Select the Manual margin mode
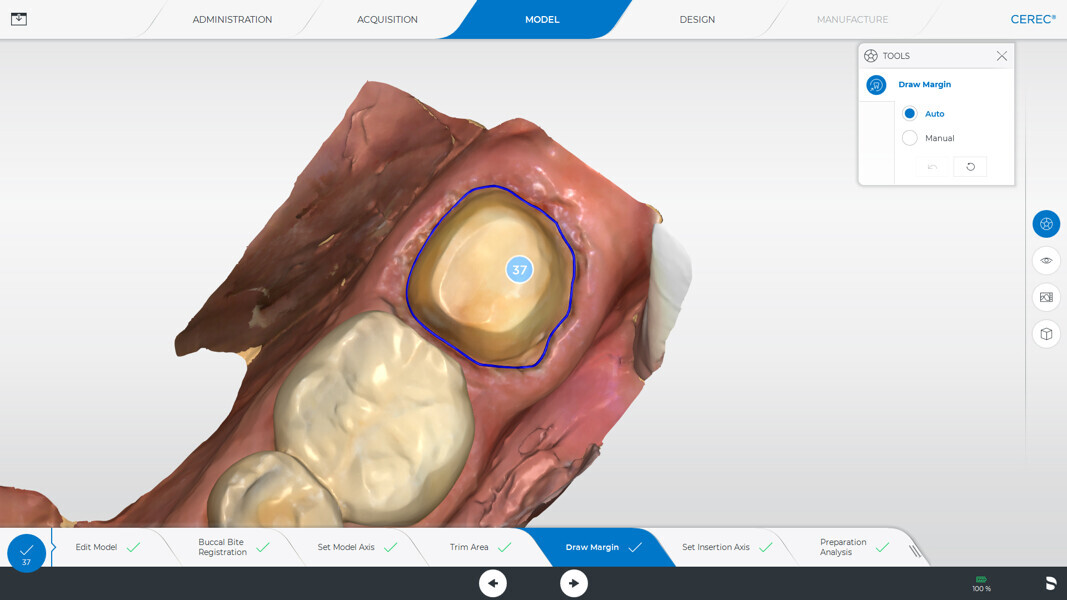The width and height of the screenshot is (1067, 600). click(910, 138)
